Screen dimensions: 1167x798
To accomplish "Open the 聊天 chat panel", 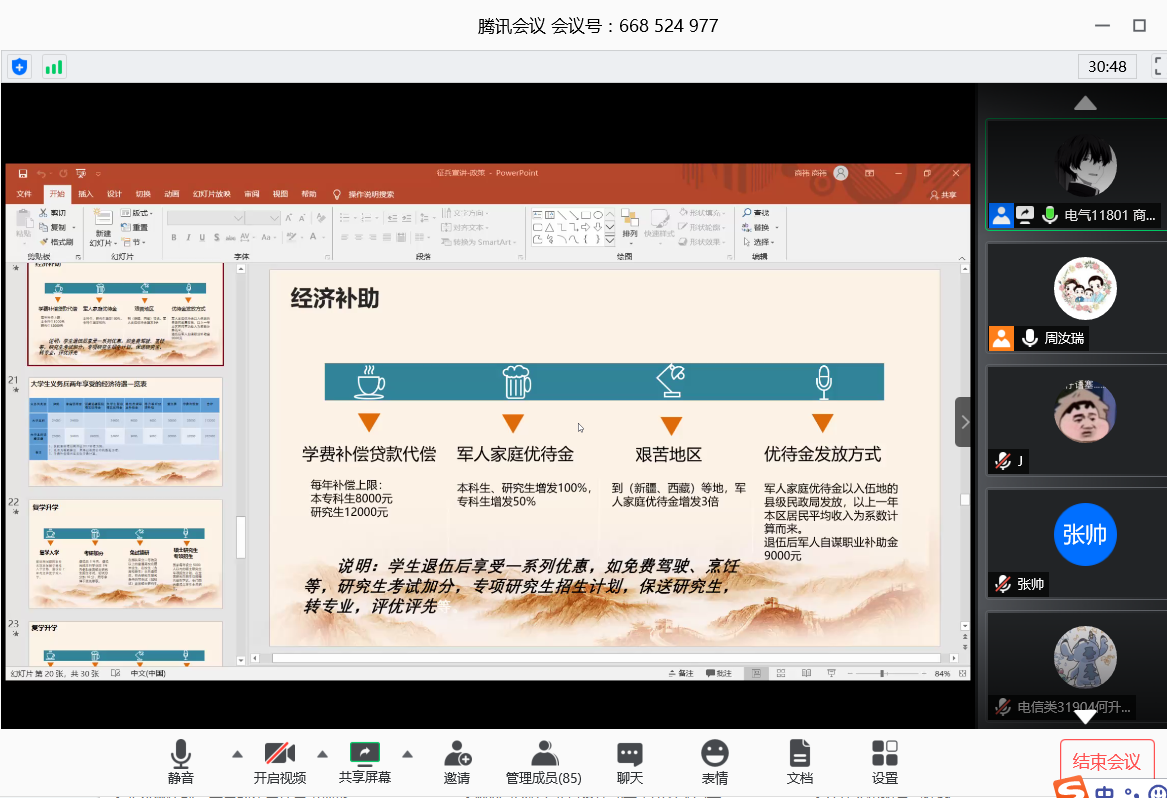I will [629, 762].
